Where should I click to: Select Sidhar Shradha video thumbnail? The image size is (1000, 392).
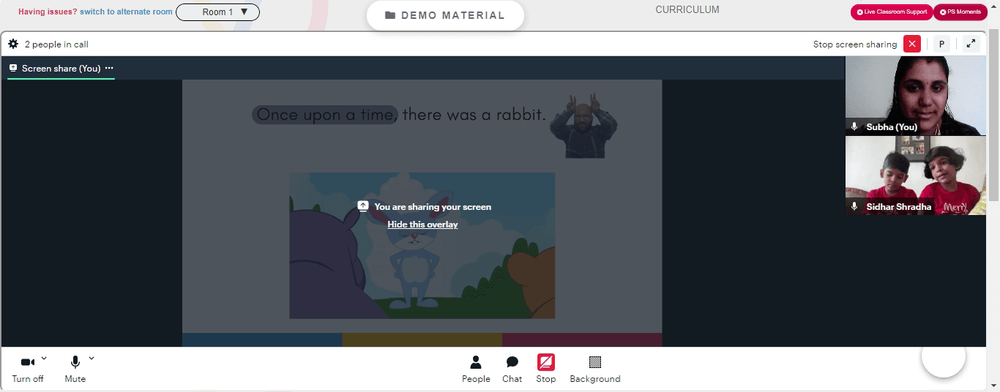coord(915,175)
